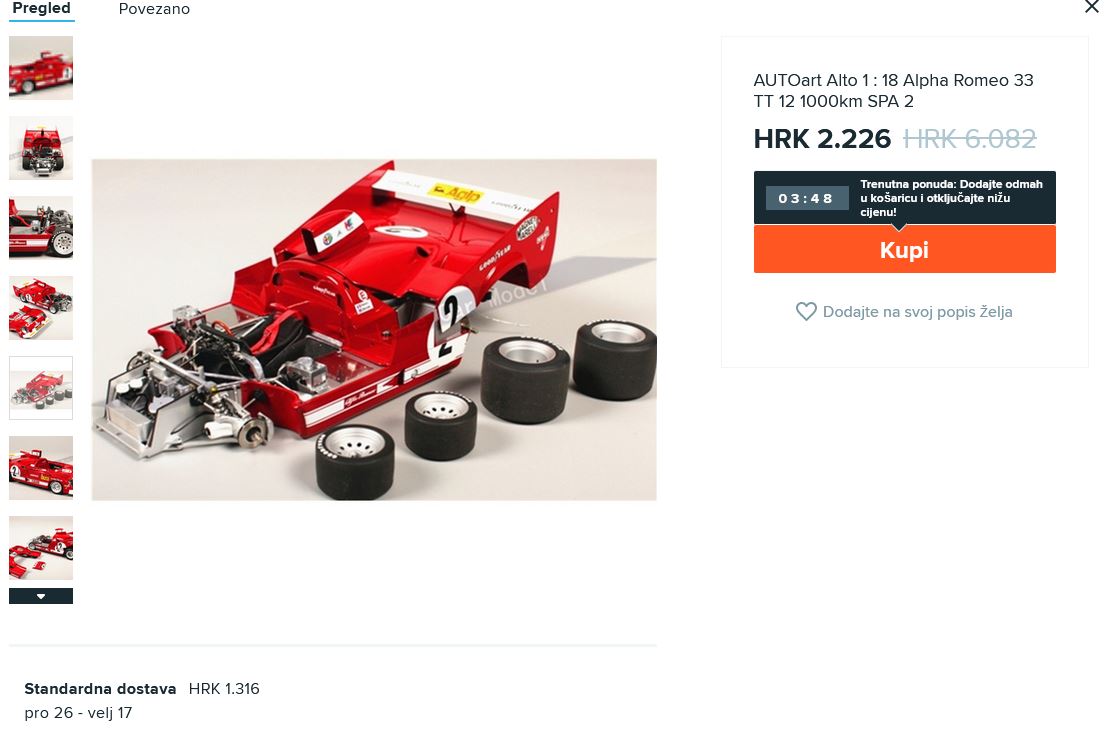The height and width of the screenshot is (735, 1107).
Task: Click the product title AUTOart Alto
Action: pos(893,90)
